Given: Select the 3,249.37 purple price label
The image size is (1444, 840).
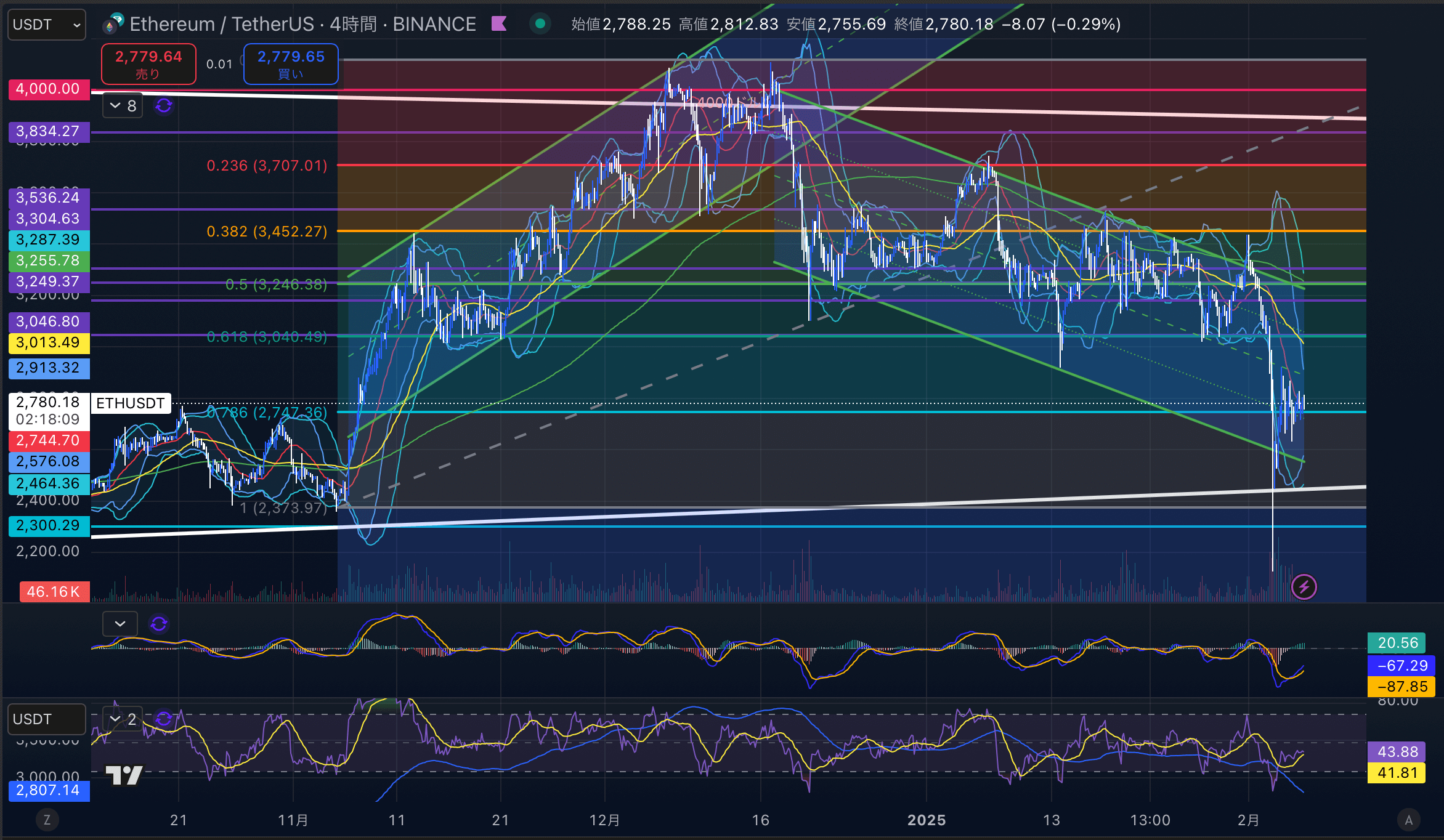Looking at the screenshot, I should click(x=49, y=282).
